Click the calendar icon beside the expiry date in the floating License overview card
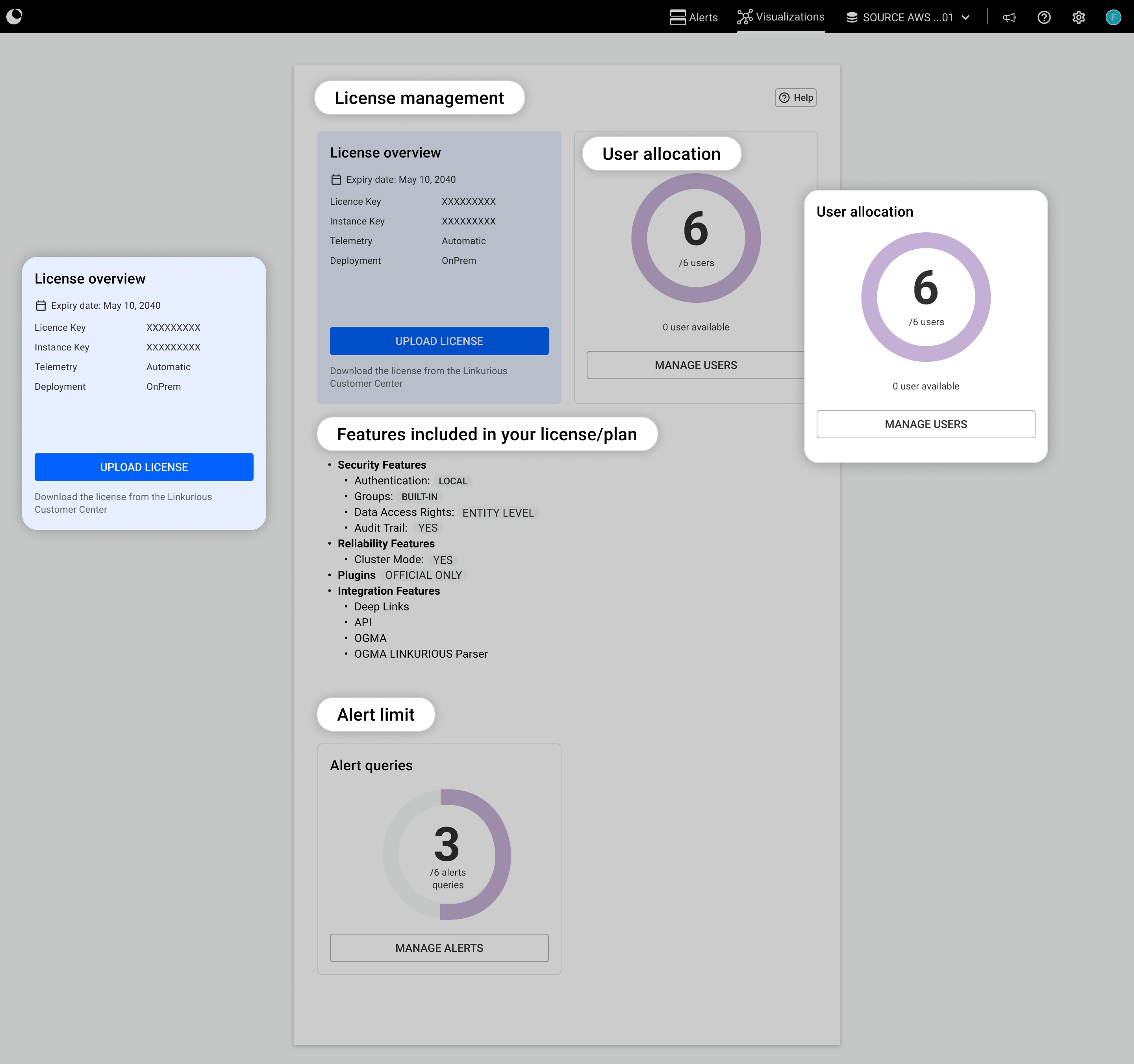 click(41, 306)
